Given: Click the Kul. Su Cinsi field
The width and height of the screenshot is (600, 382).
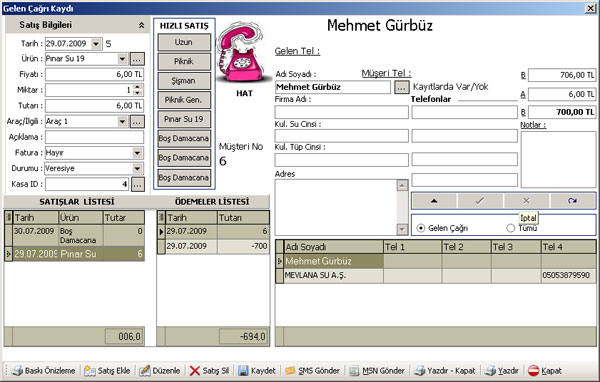Looking at the screenshot, I should (341, 136).
